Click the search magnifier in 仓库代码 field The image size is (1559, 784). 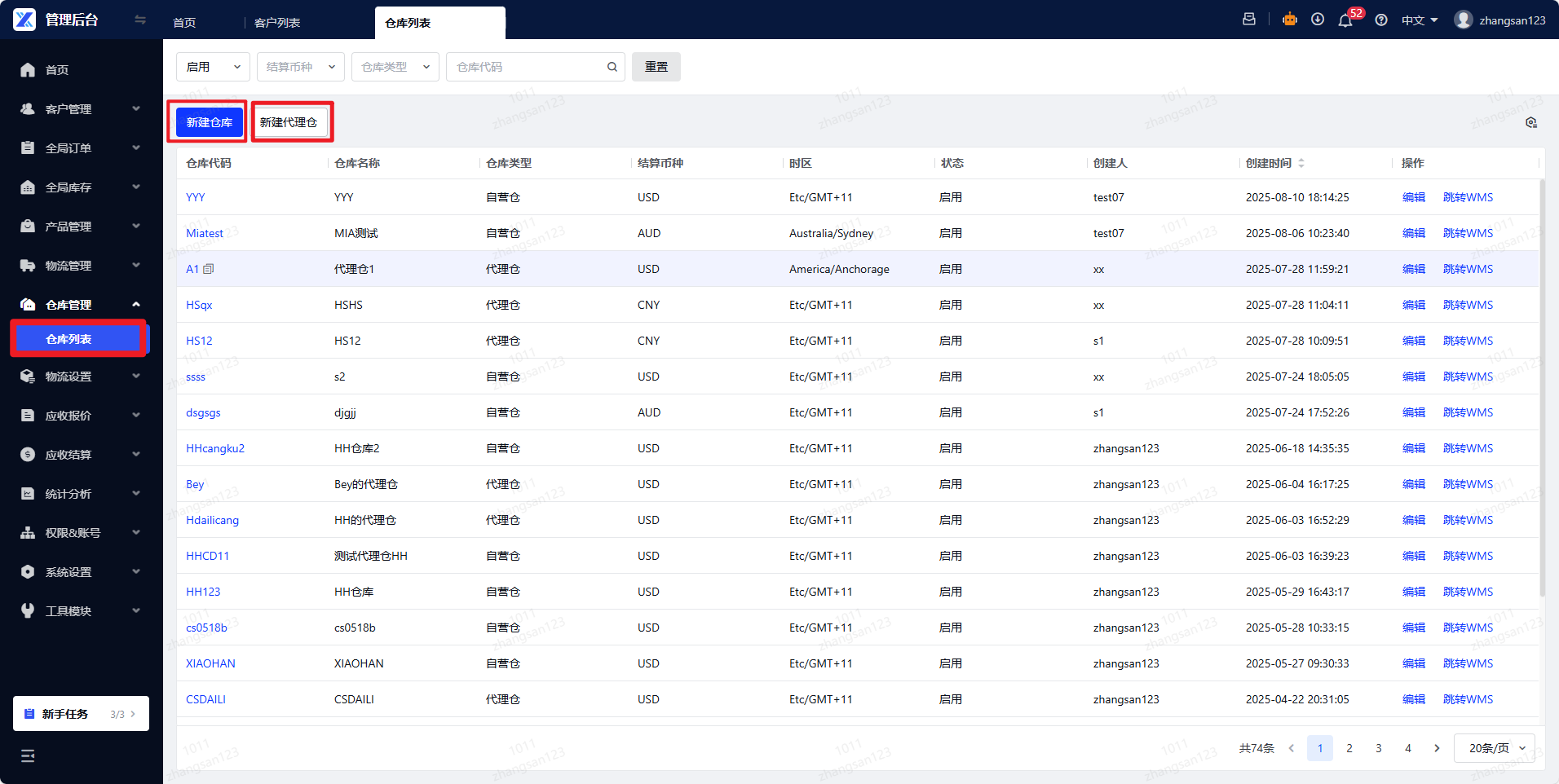(612, 67)
